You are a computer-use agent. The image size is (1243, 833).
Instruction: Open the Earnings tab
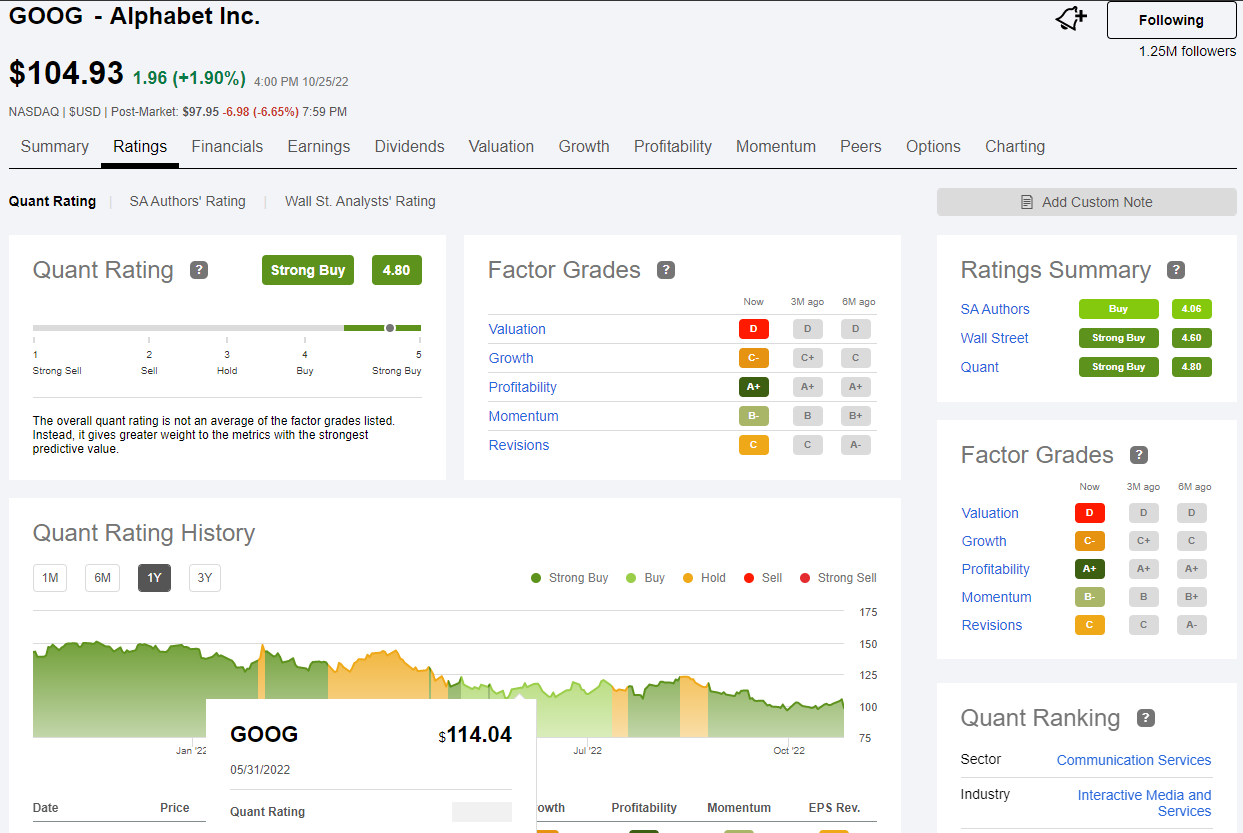click(x=319, y=146)
